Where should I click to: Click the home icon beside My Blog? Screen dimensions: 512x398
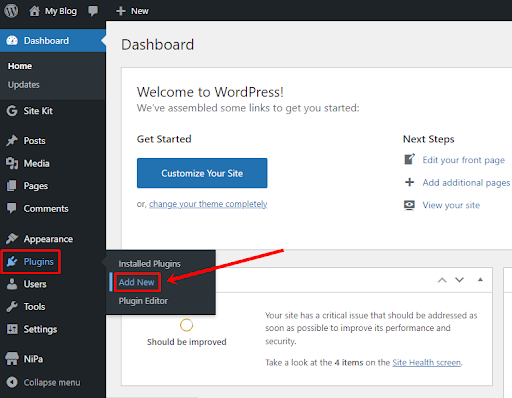coord(34,11)
